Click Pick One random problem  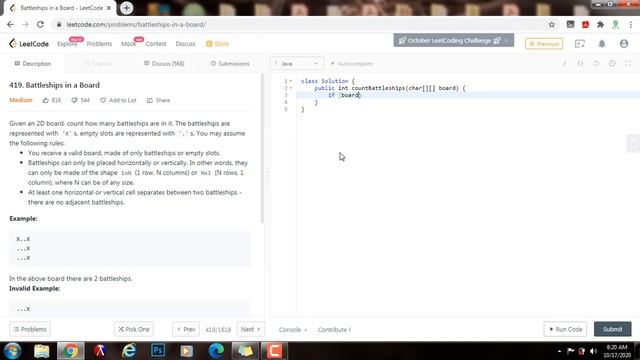click(x=134, y=329)
